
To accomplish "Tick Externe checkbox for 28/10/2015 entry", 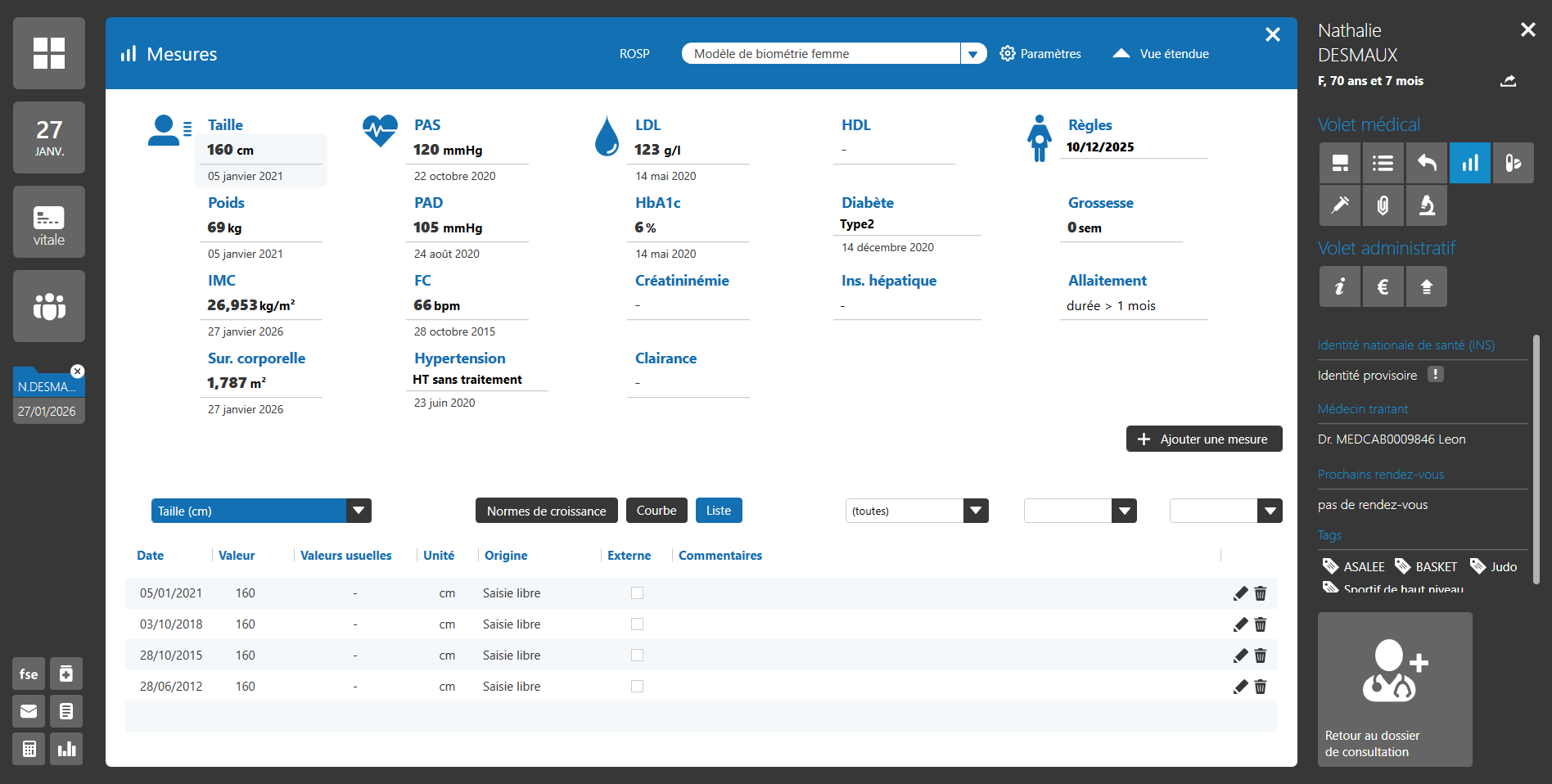I will pos(637,656).
